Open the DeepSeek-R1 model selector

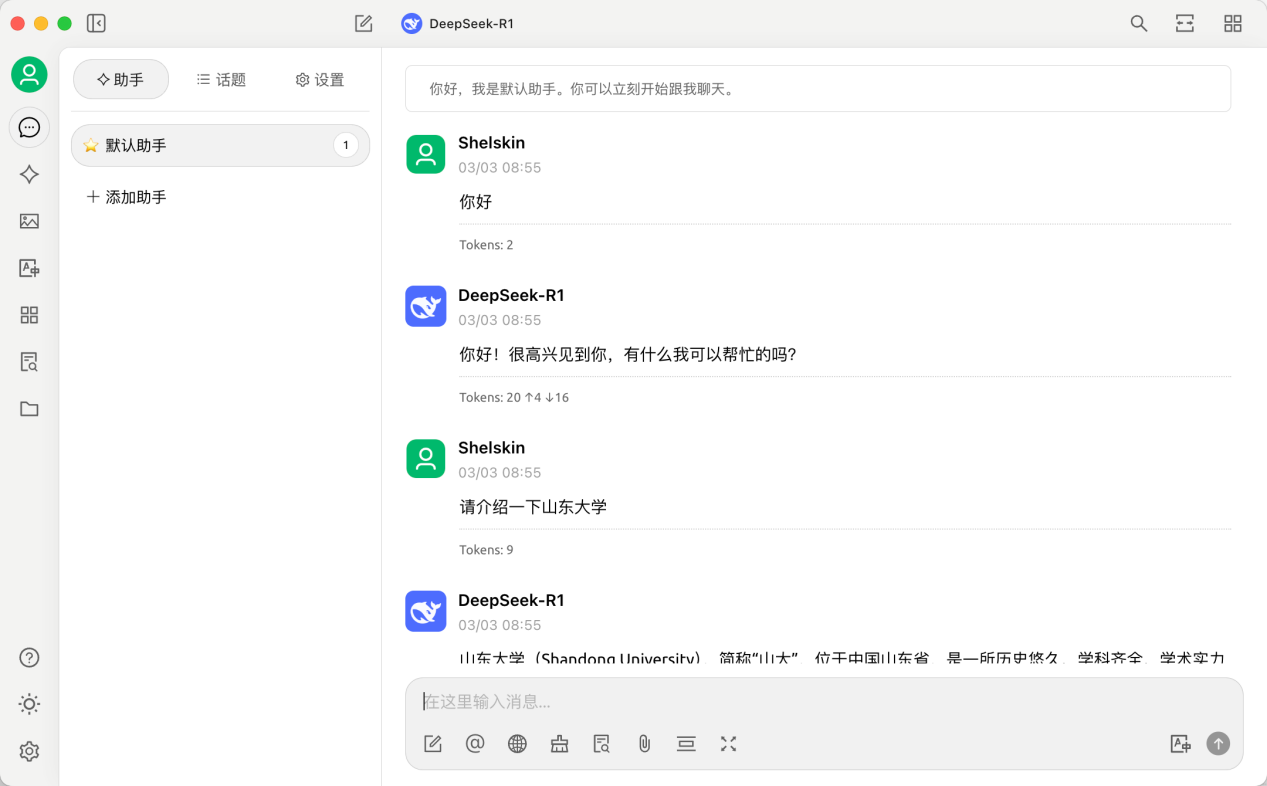[458, 23]
